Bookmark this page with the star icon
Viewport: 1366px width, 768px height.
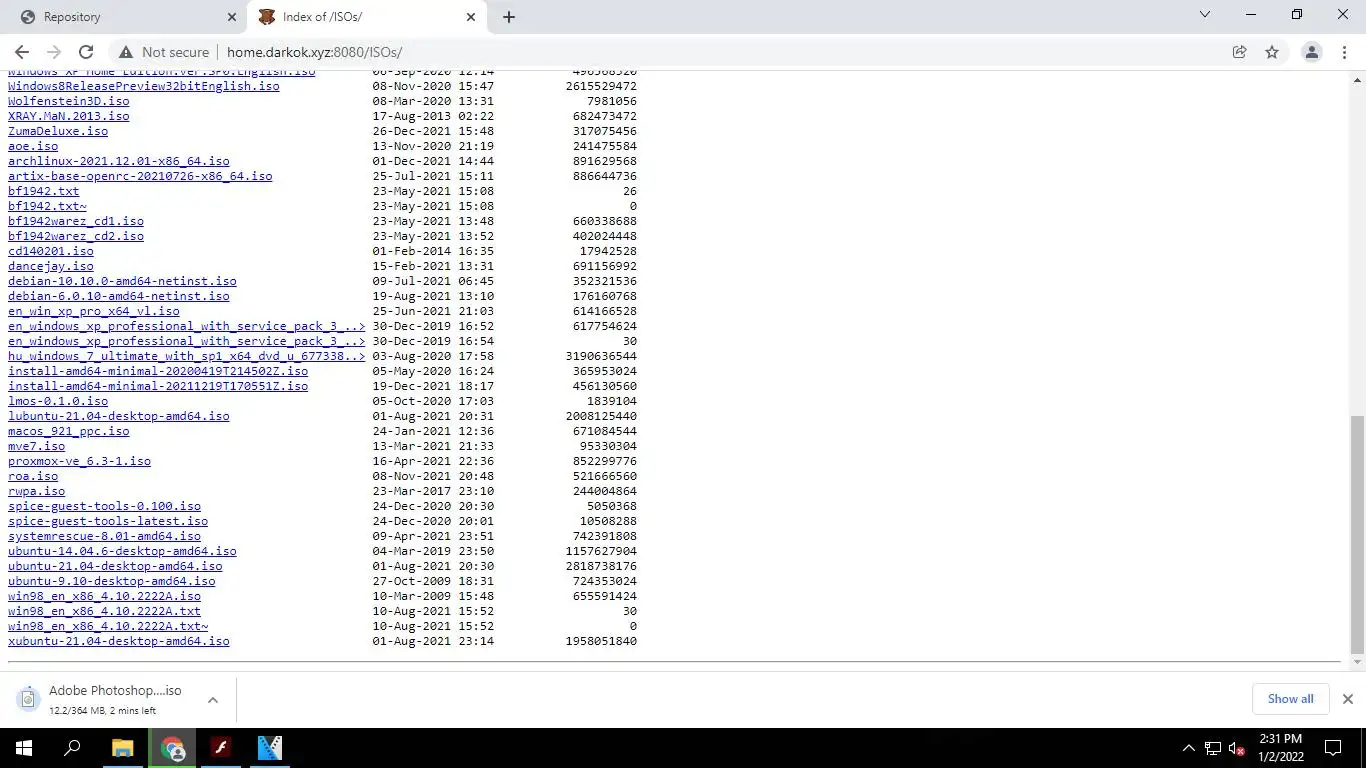click(x=1272, y=52)
